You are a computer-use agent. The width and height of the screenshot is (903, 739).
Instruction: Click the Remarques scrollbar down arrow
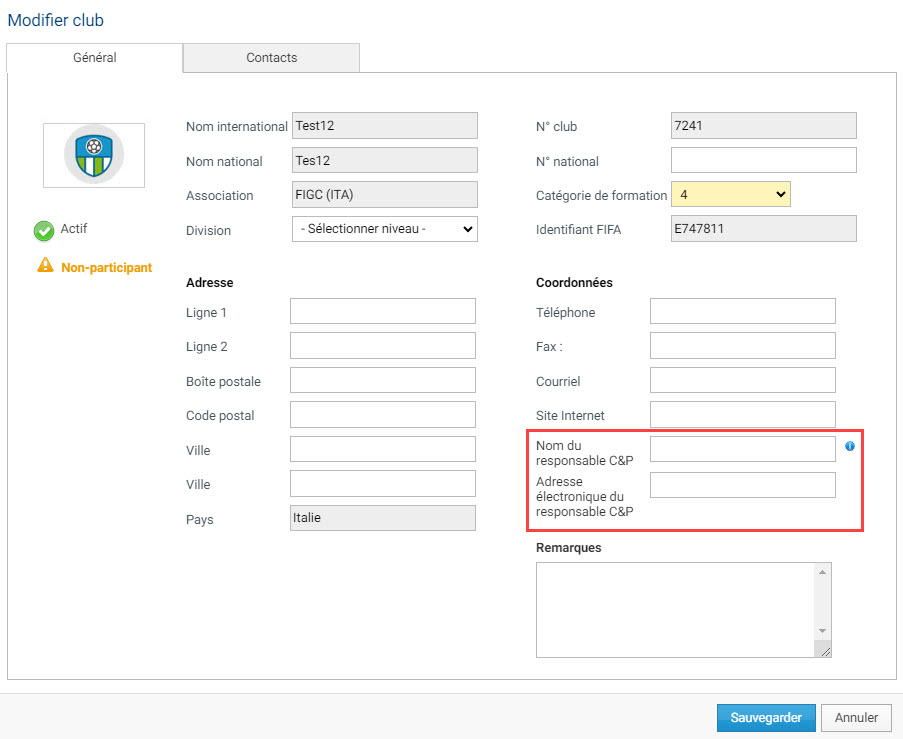coord(822,631)
